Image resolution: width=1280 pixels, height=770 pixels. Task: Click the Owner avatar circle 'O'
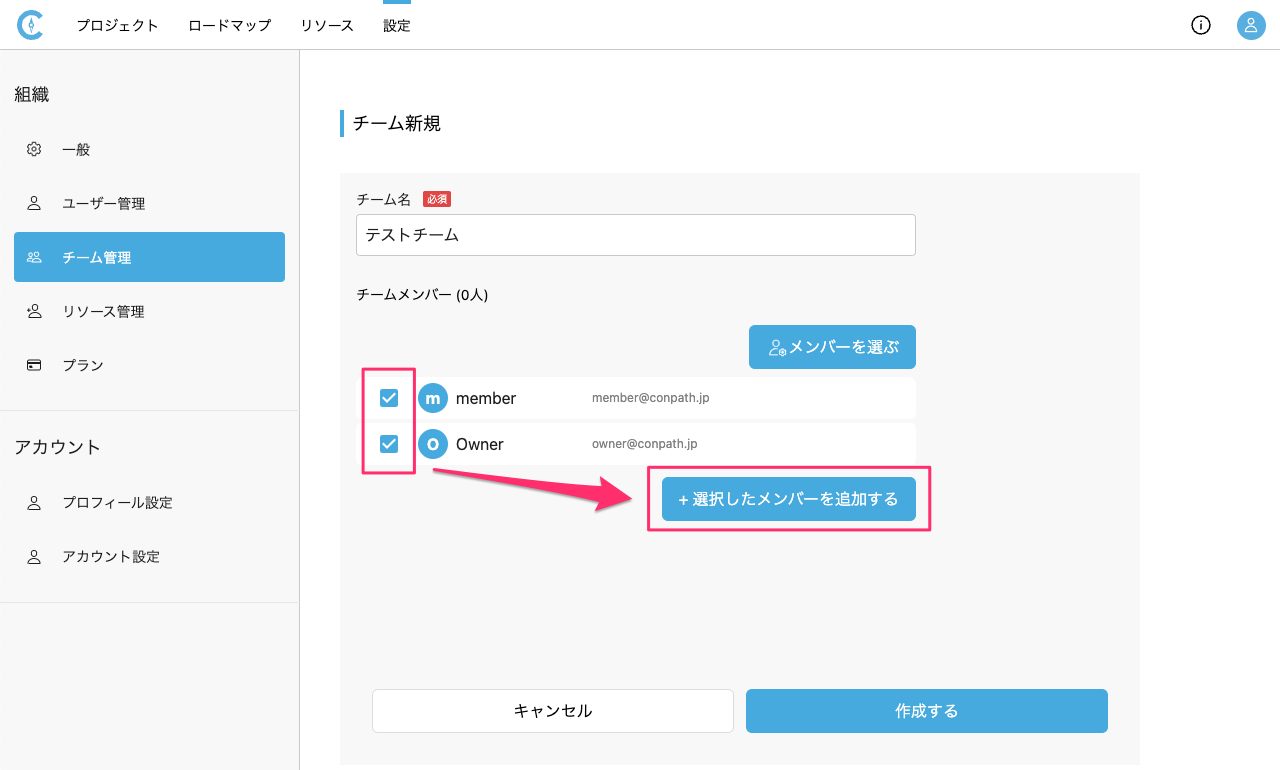point(433,444)
